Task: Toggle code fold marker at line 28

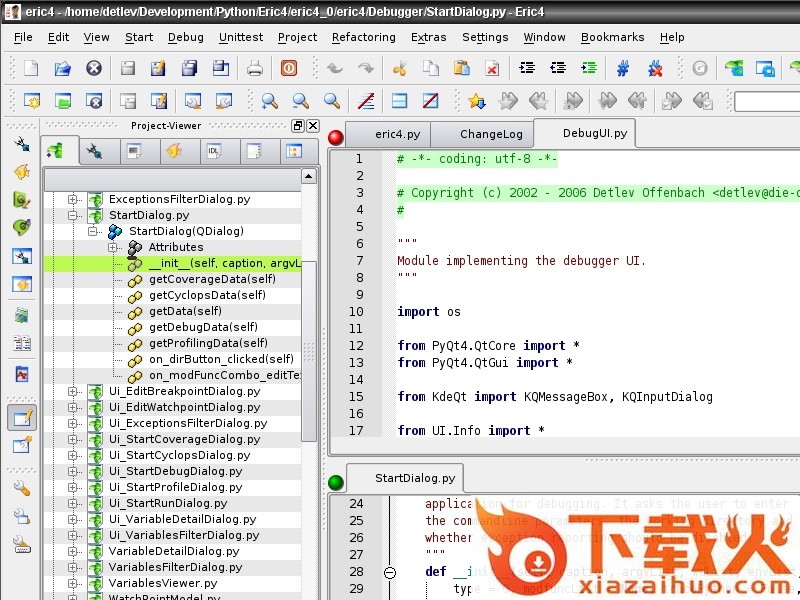Action: [390, 572]
